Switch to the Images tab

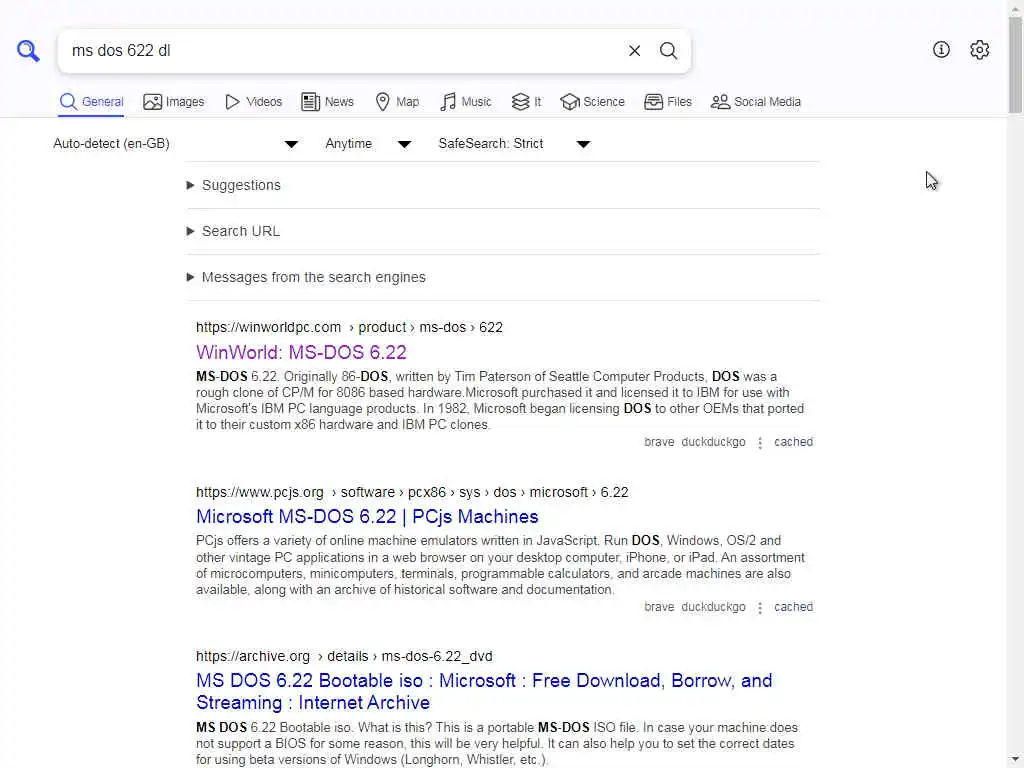174,102
